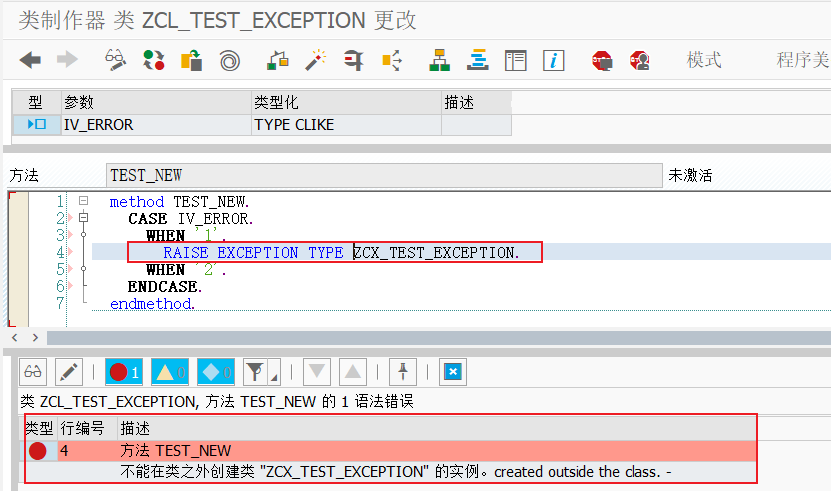Screen dimensions: 831x491
Task: Click the magic wand activate icon
Action: (315, 60)
